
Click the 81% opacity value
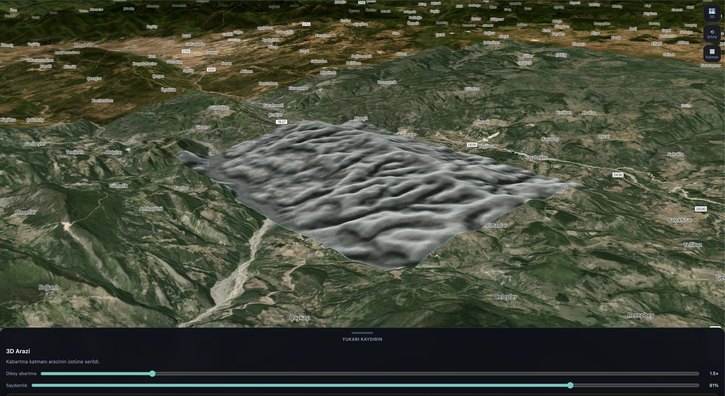[713, 385]
